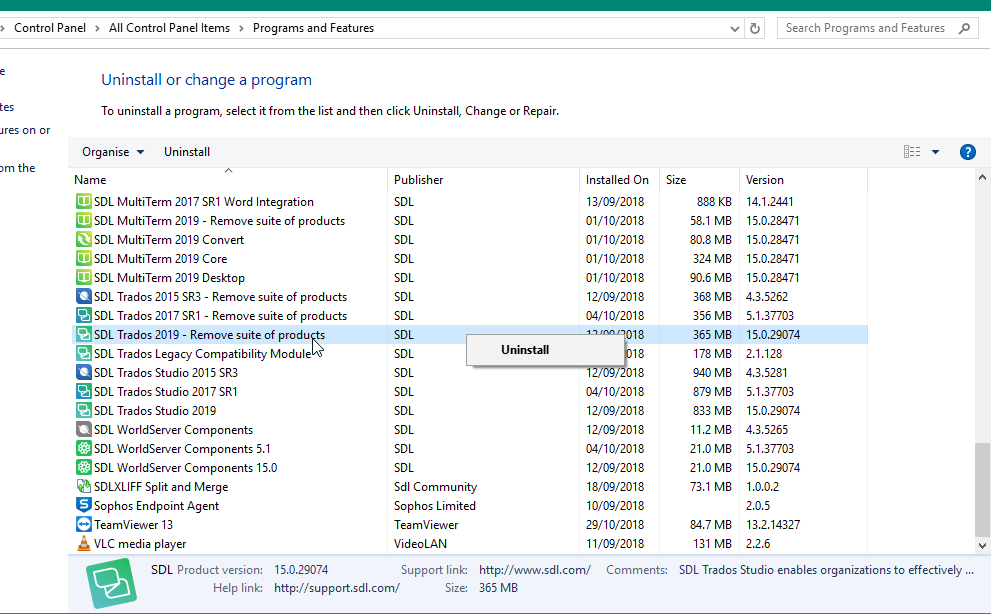Click the SDL WorldServer Components 5.1 icon
The image size is (991, 614).
point(83,448)
